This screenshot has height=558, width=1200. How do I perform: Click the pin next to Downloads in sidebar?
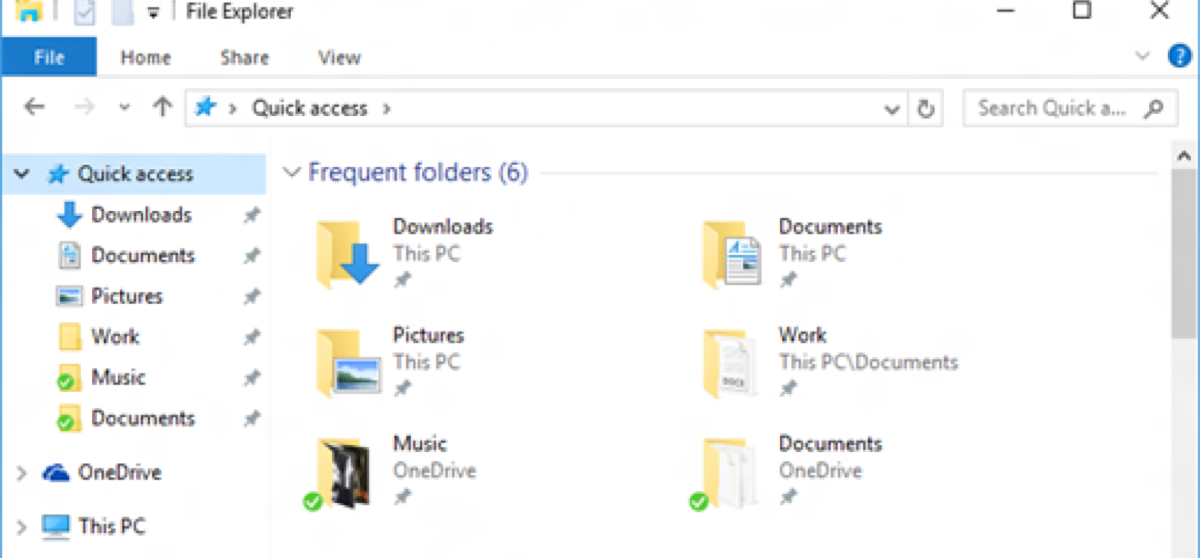[x=252, y=215]
